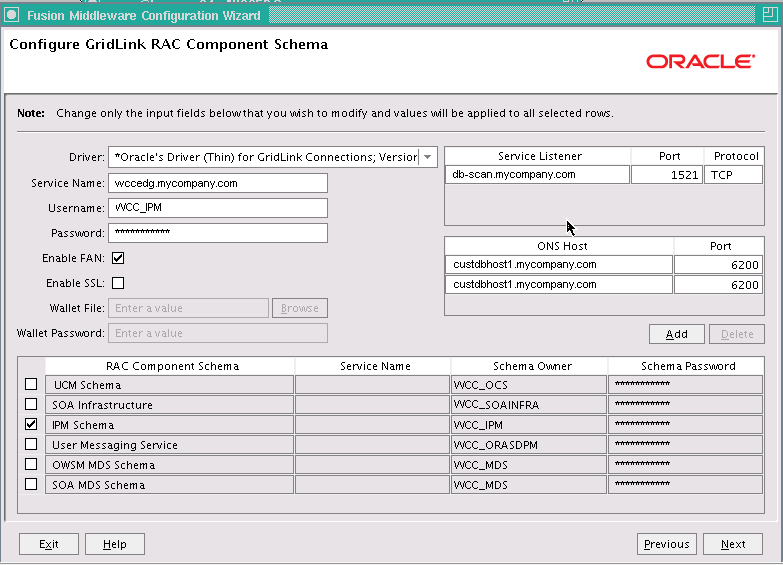This screenshot has height=565, width=783.
Task: Check the OWSM MDS Schema checkbox
Action: (x=31, y=464)
